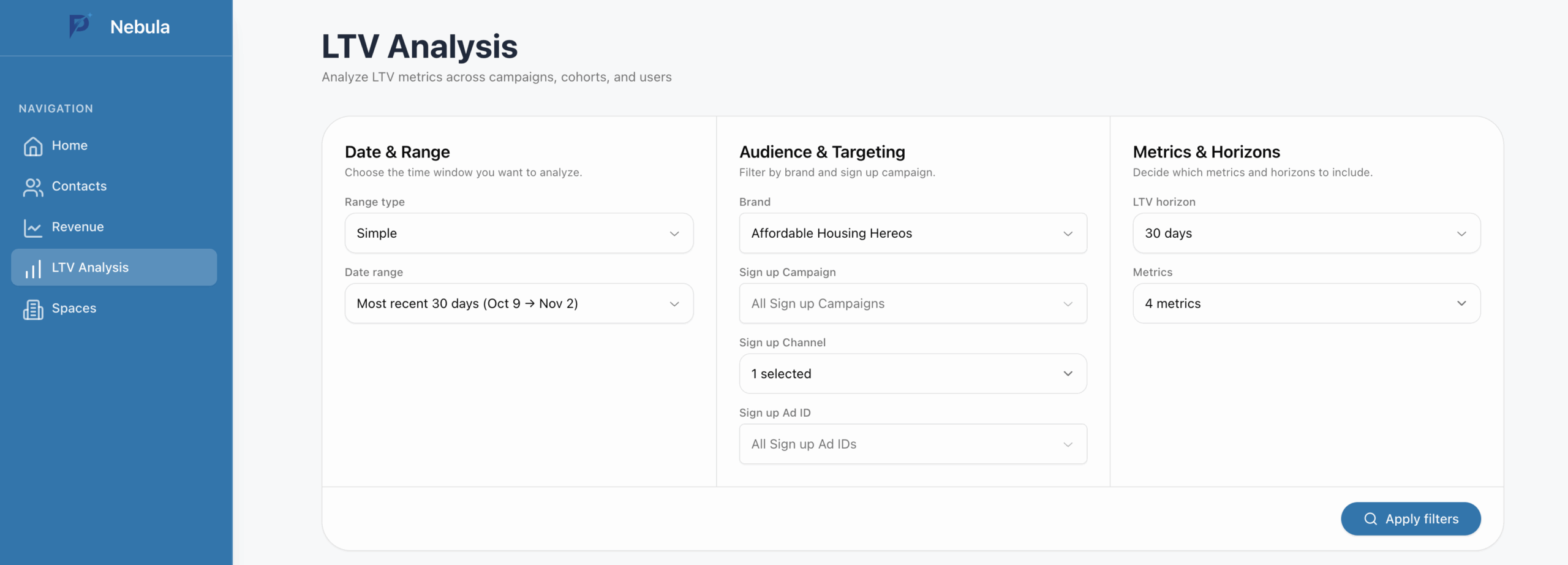Click the Spaces building icon

[33, 309]
